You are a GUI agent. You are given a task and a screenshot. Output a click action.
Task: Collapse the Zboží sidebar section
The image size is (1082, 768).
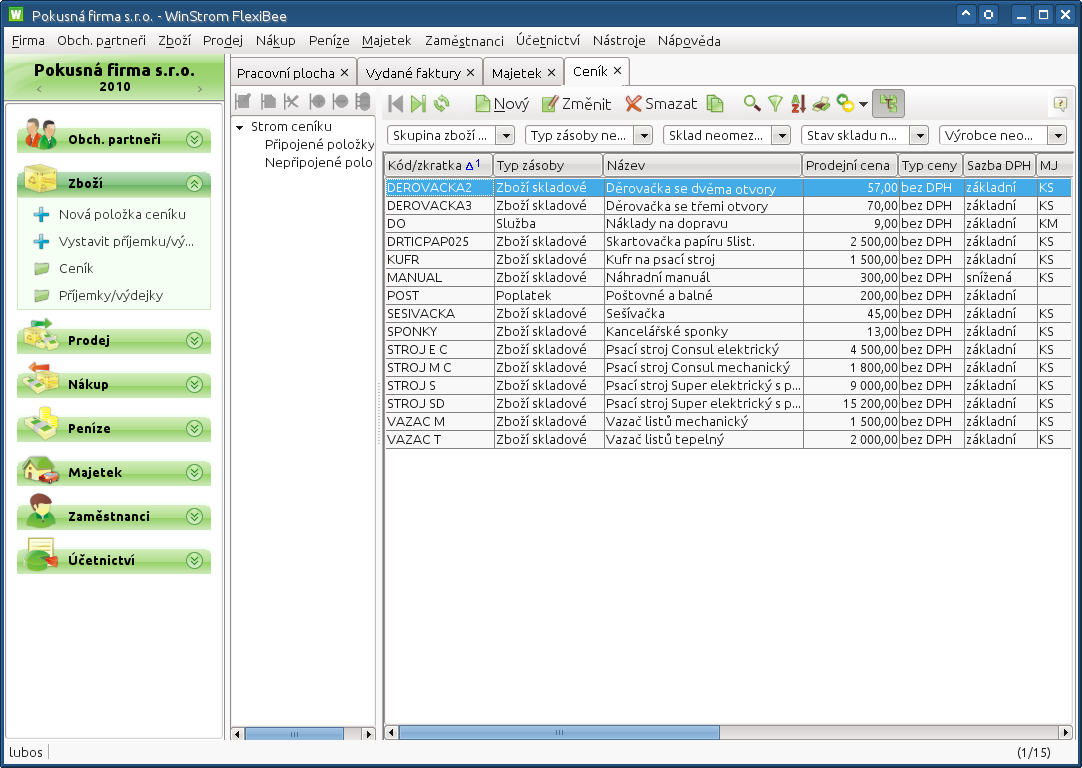click(x=194, y=183)
